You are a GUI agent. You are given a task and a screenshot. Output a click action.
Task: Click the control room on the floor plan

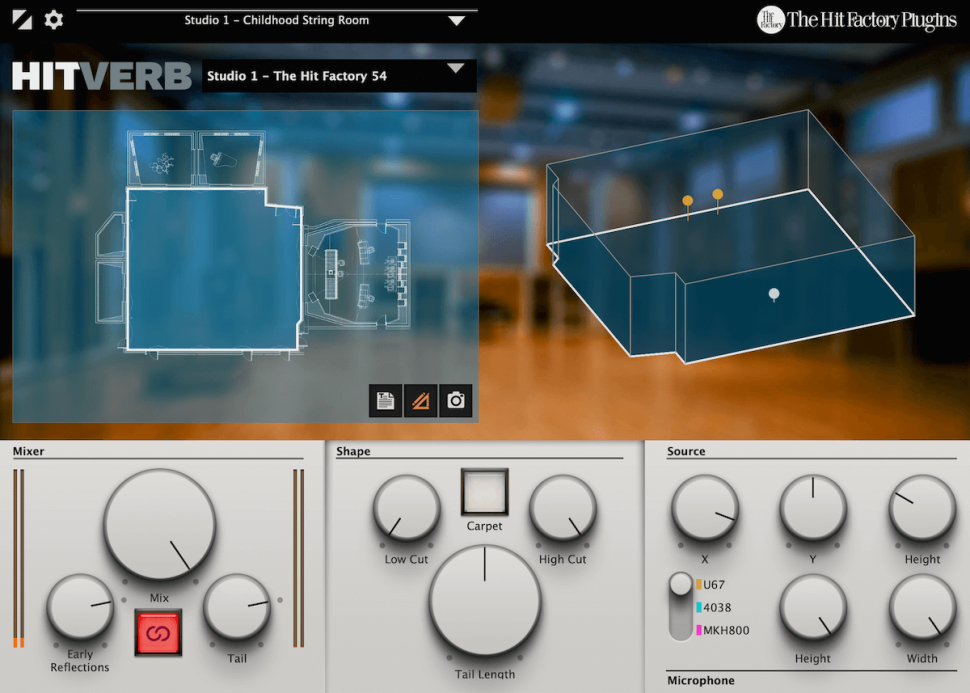[x=358, y=273]
